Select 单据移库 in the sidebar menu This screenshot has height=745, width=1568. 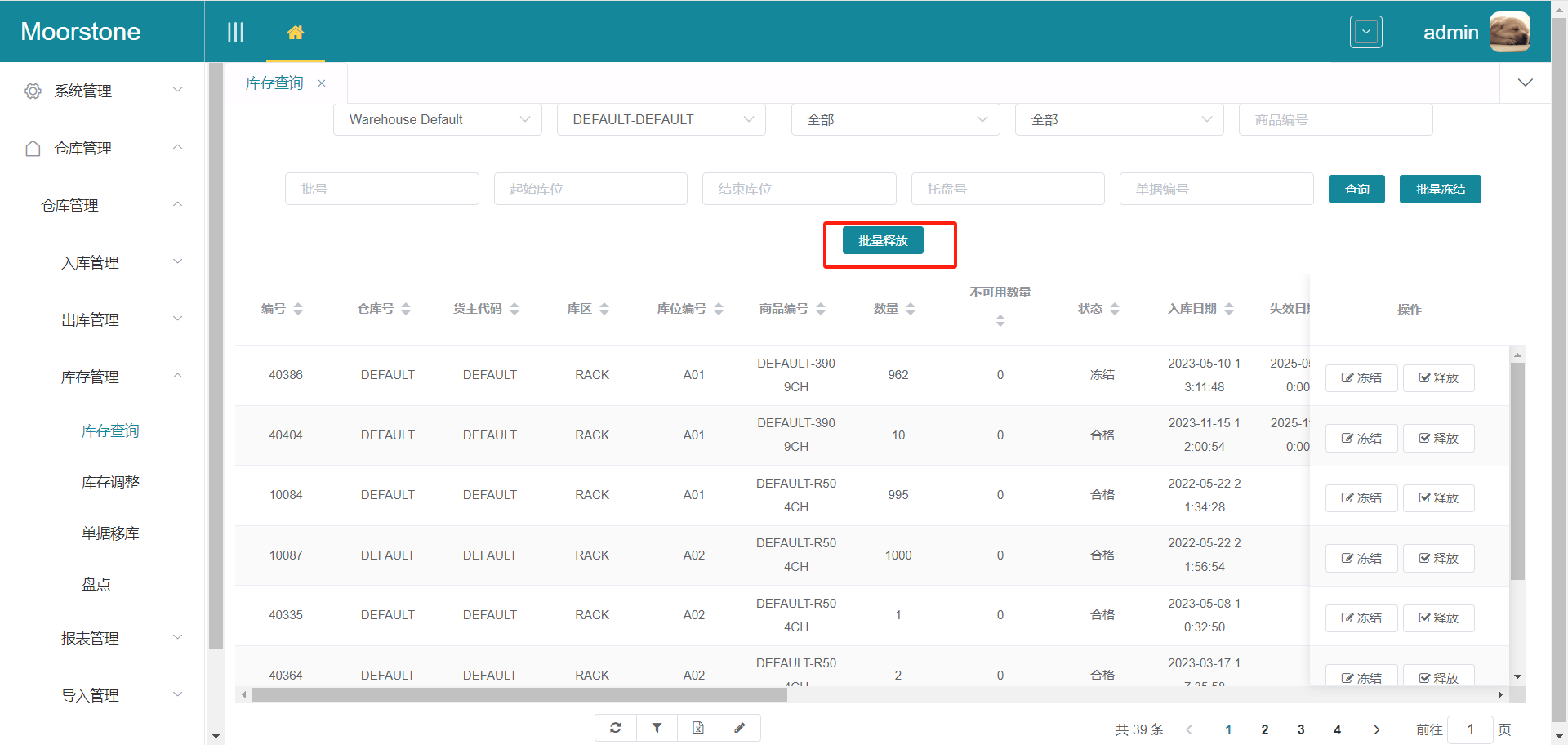point(109,533)
